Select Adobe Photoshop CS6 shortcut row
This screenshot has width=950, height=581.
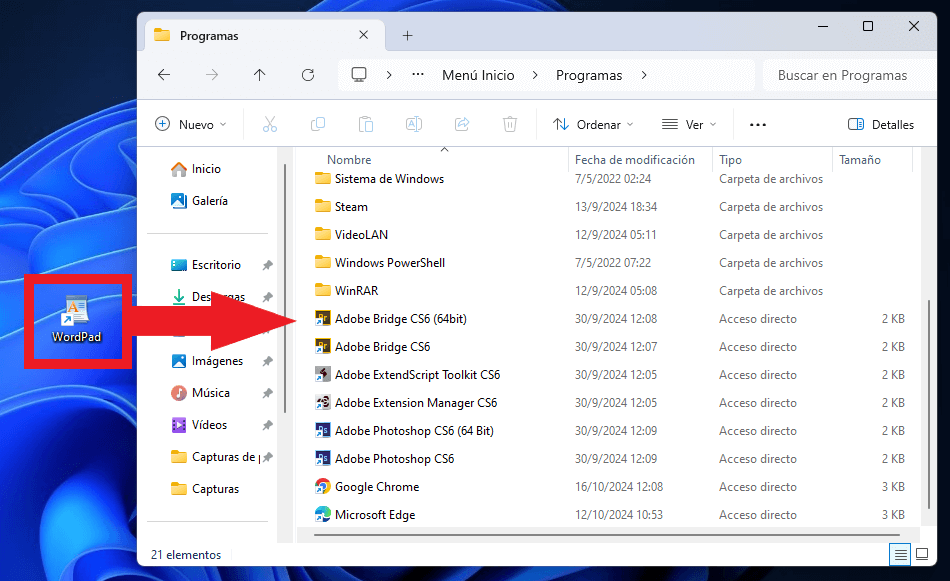coord(608,459)
